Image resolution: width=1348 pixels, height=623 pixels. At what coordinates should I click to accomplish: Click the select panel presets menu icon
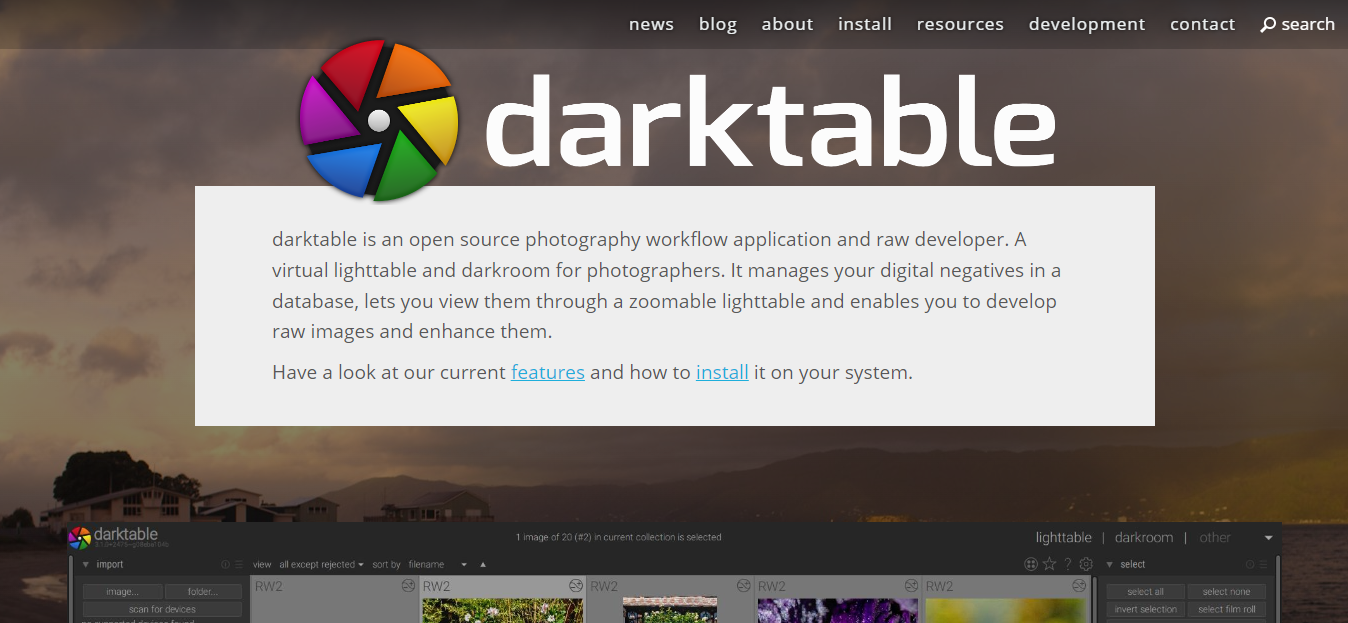pyautogui.click(x=1264, y=565)
